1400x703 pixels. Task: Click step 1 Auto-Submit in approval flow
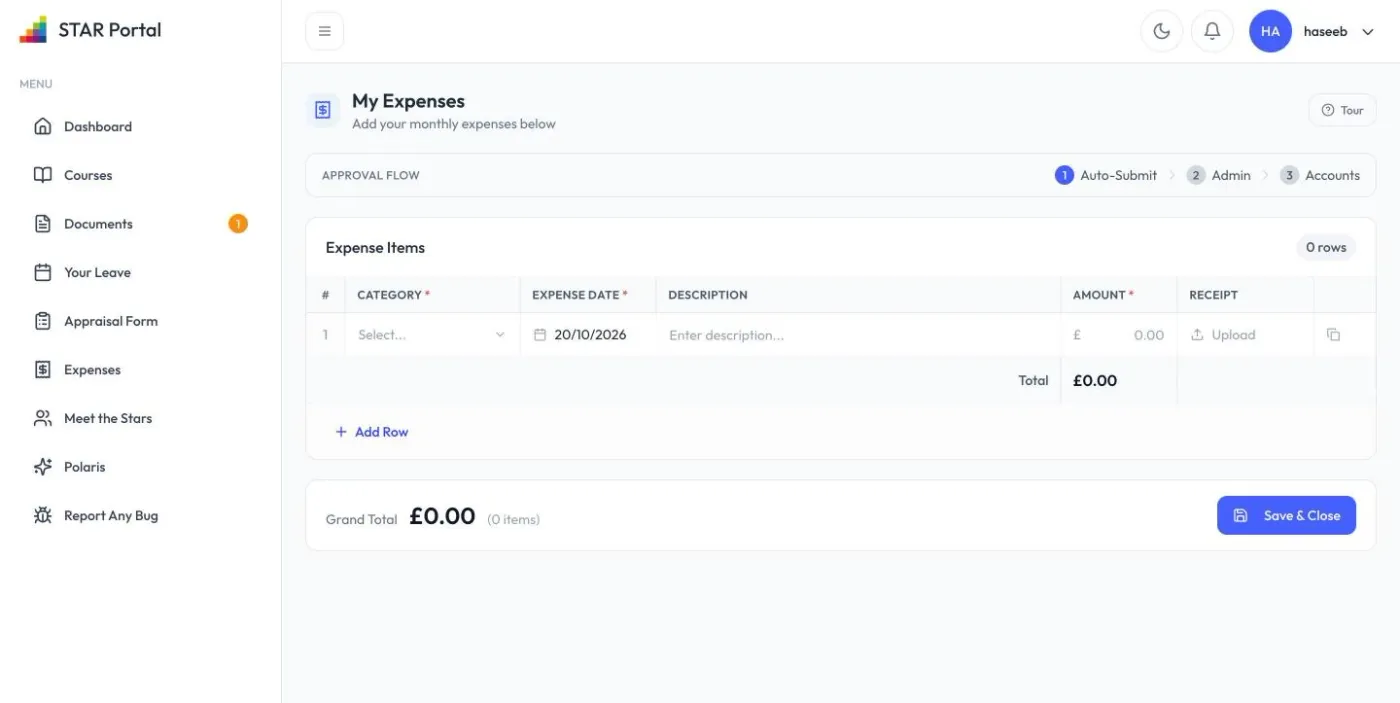[x=1106, y=175]
